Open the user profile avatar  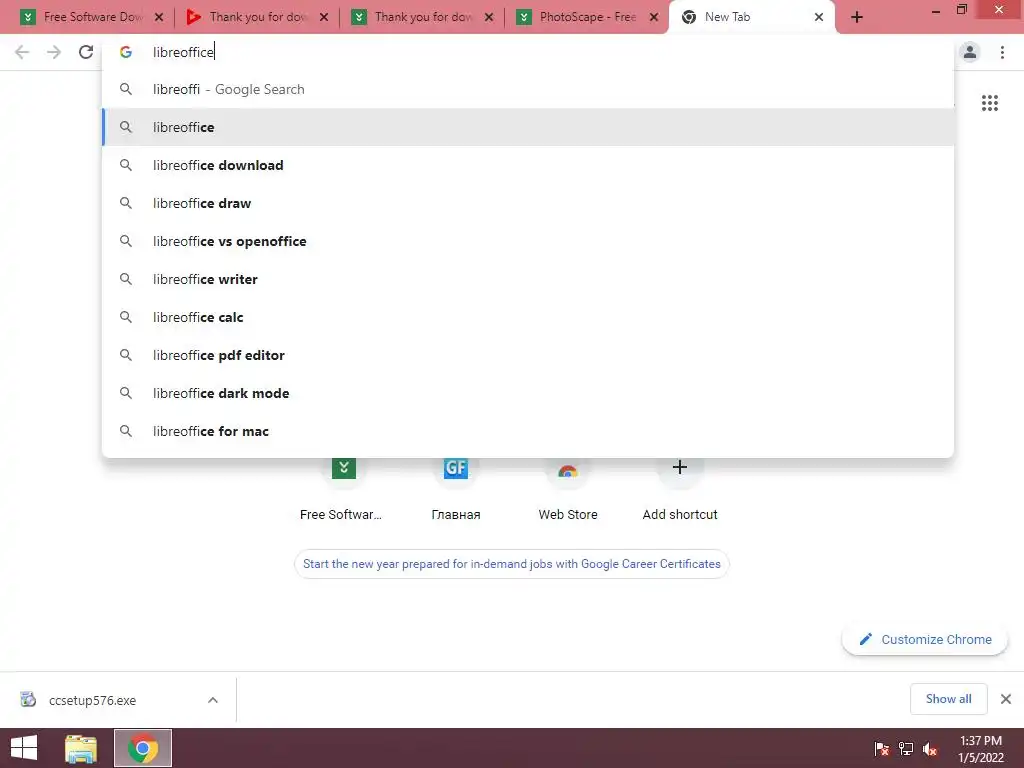(970, 52)
